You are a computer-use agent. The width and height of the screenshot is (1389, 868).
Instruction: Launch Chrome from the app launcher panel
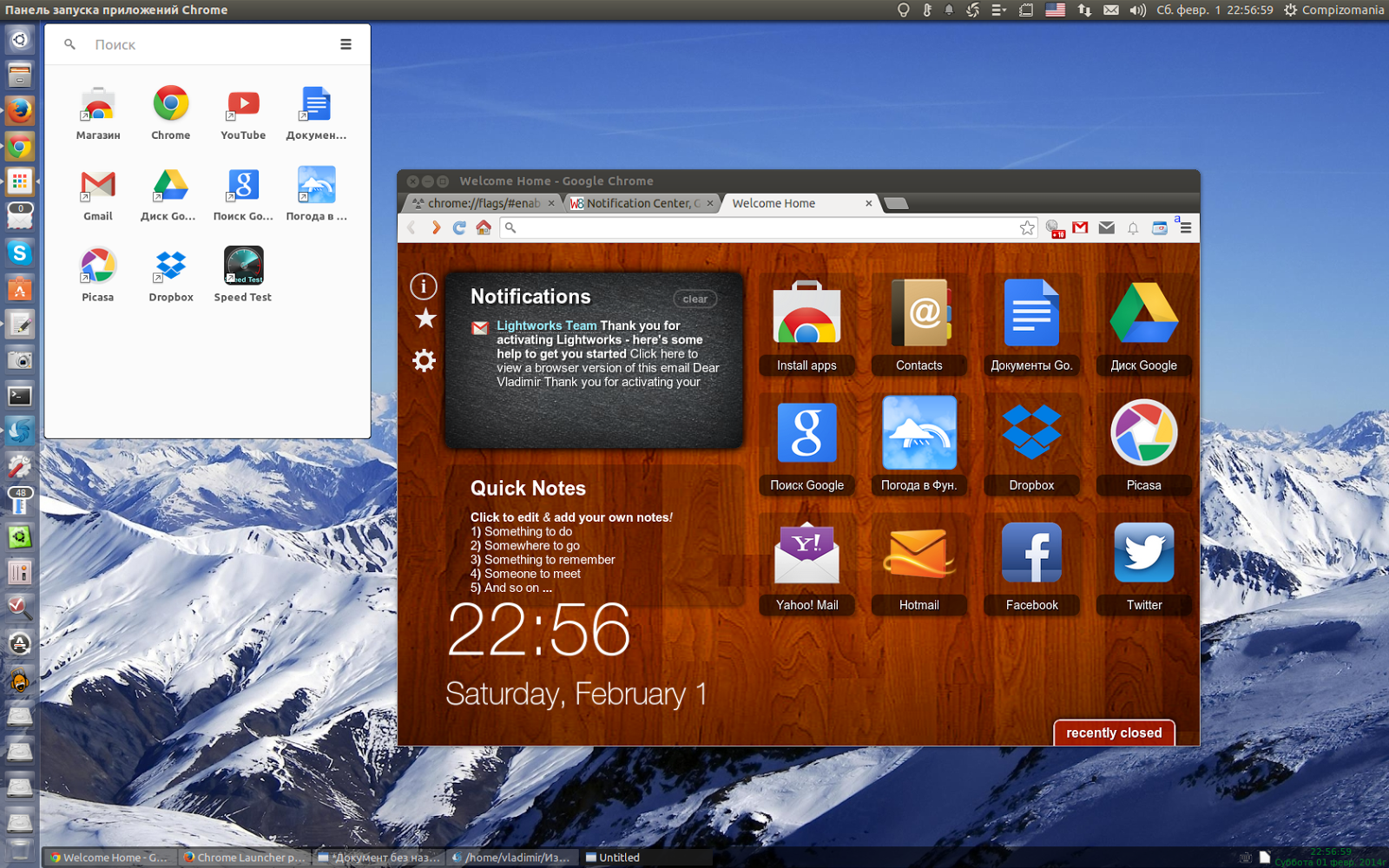pyautogui.click(x=171, y=113)
